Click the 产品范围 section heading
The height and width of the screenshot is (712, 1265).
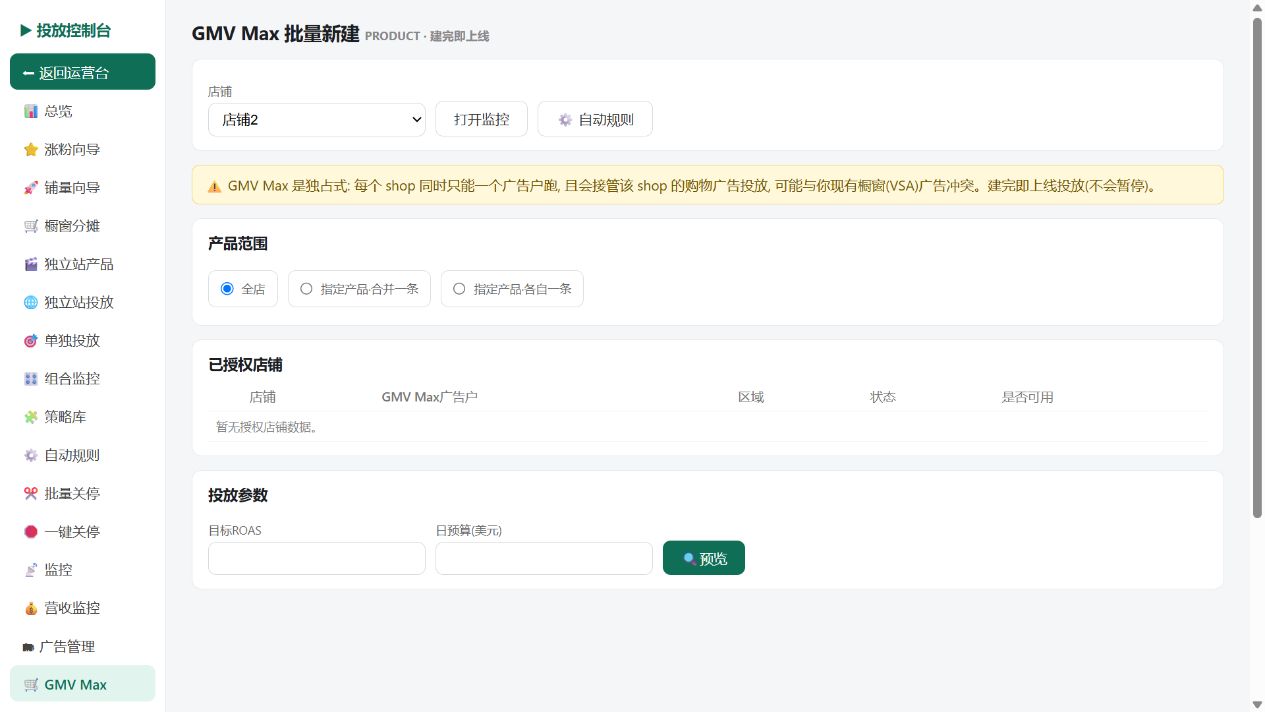click(x=238, y=244)
